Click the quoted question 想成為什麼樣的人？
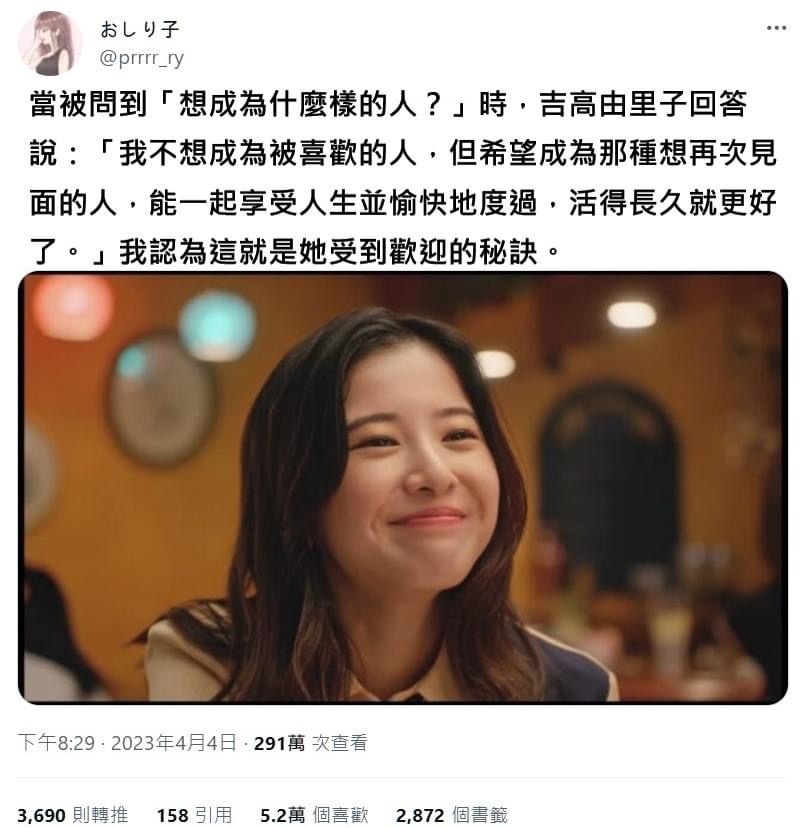802x828 pixels. (310, 104)
